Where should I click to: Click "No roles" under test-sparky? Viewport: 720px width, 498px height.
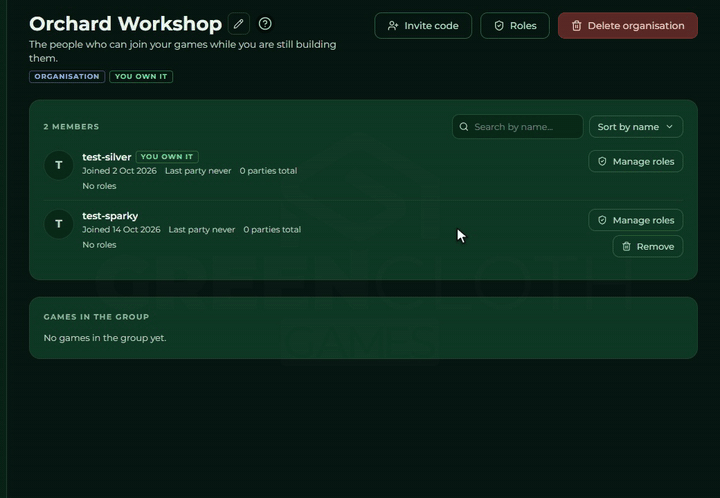coord(99,245)
